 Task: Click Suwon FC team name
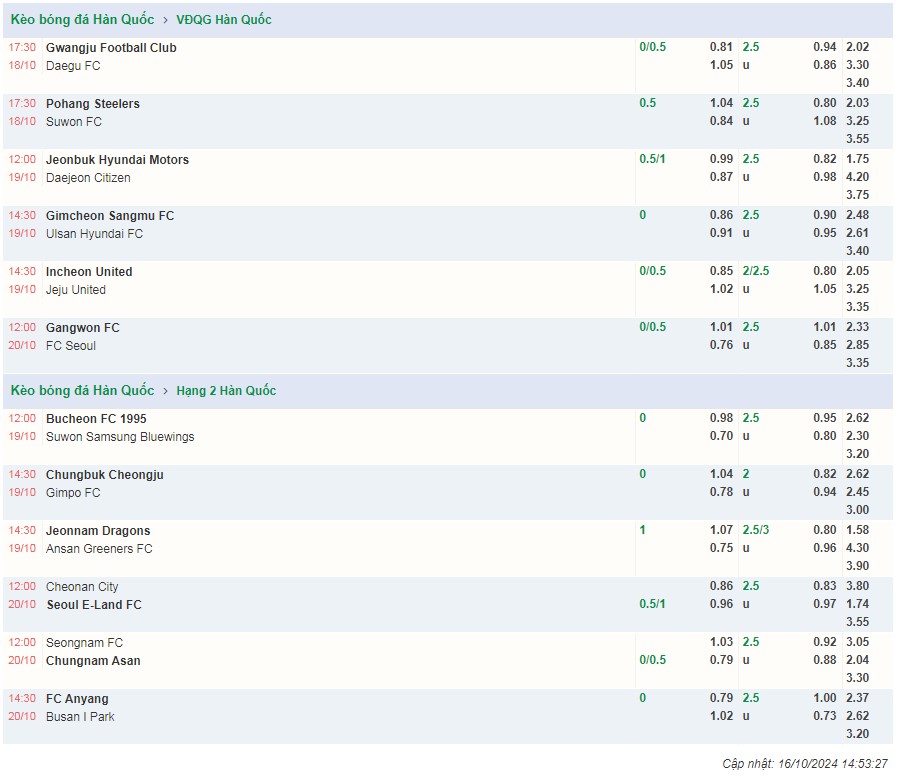(x=74, y=121)
